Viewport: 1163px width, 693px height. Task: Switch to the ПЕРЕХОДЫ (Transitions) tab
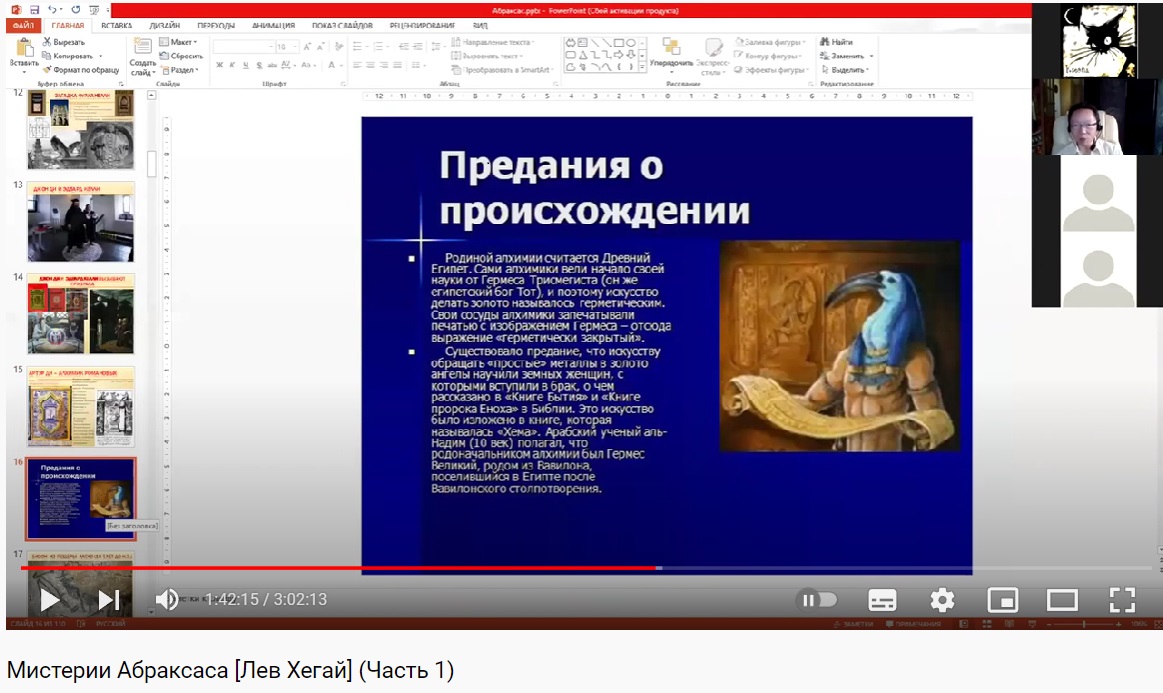pyautogui.click(x=216, y=25)
